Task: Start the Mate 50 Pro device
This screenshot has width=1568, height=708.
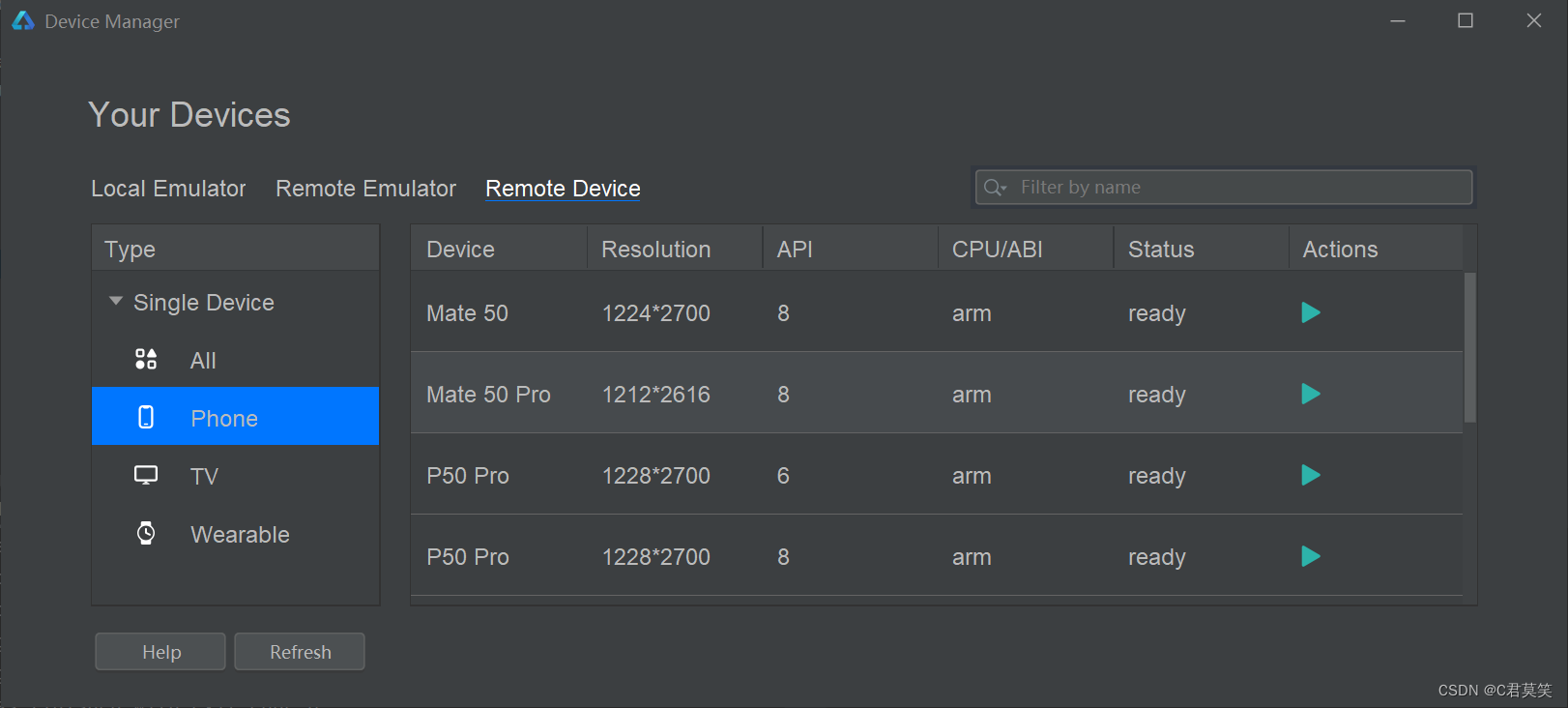Action: tap(1311, 394)
